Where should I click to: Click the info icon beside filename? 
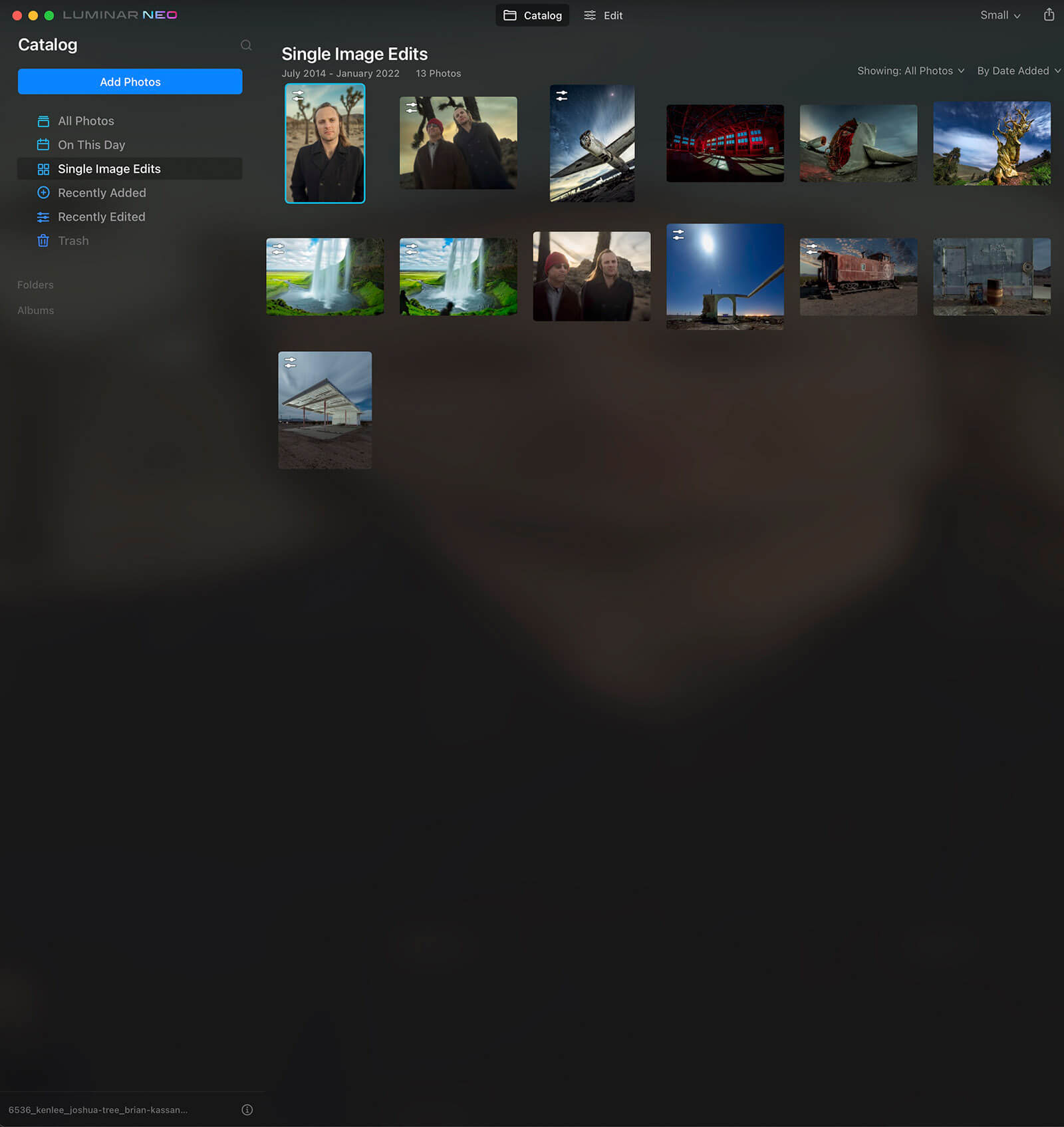tap(247, 1110)
